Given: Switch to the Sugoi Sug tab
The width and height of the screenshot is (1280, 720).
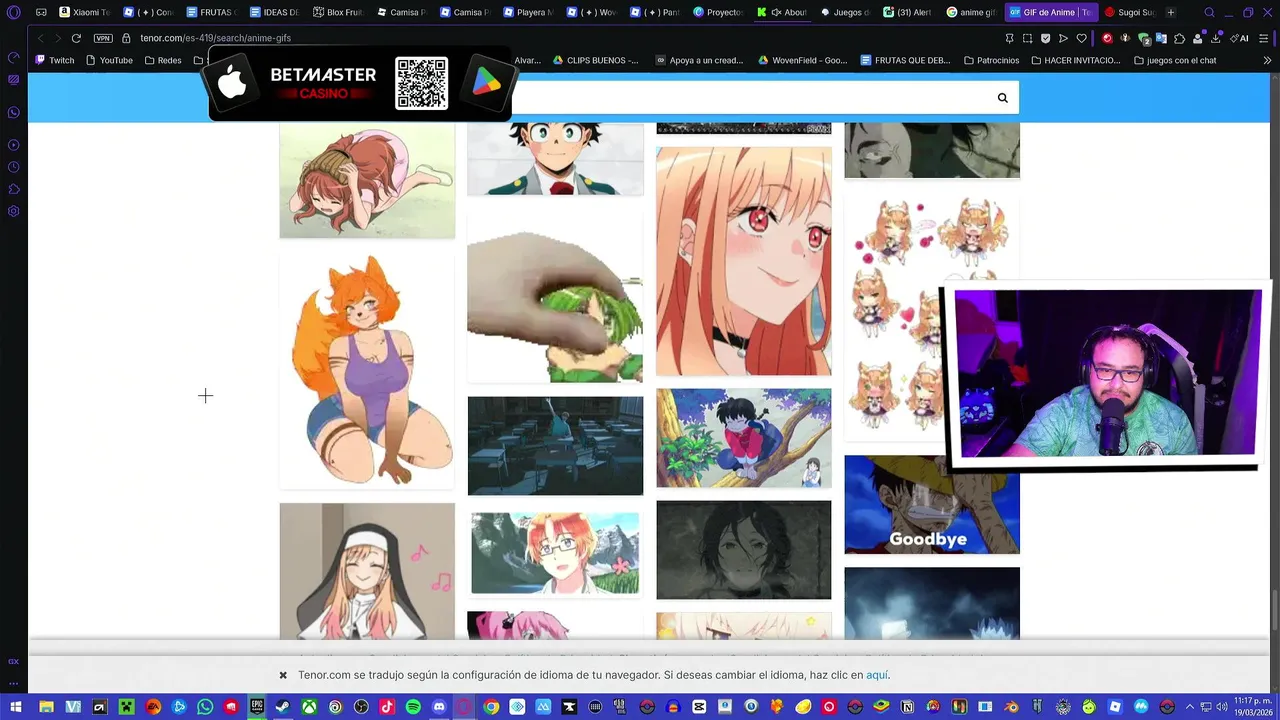Looking at the screenshot, I should pos(1128,12).
